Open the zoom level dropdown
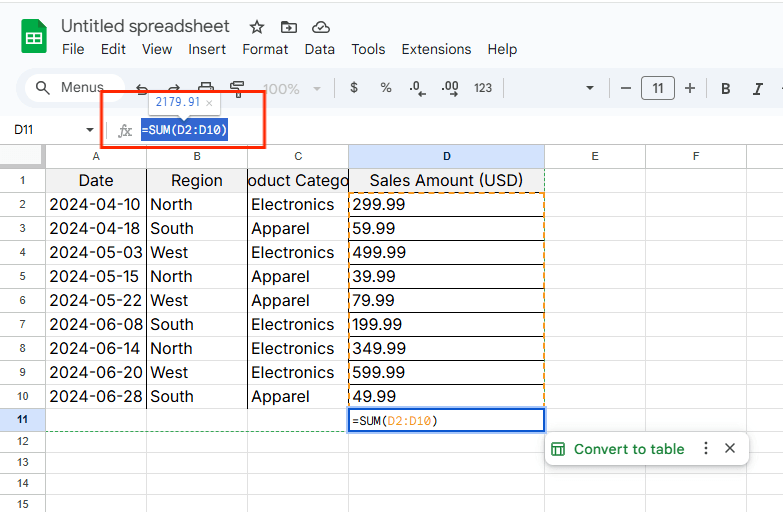This screenshot has width=783, height=512. [317, 88]
